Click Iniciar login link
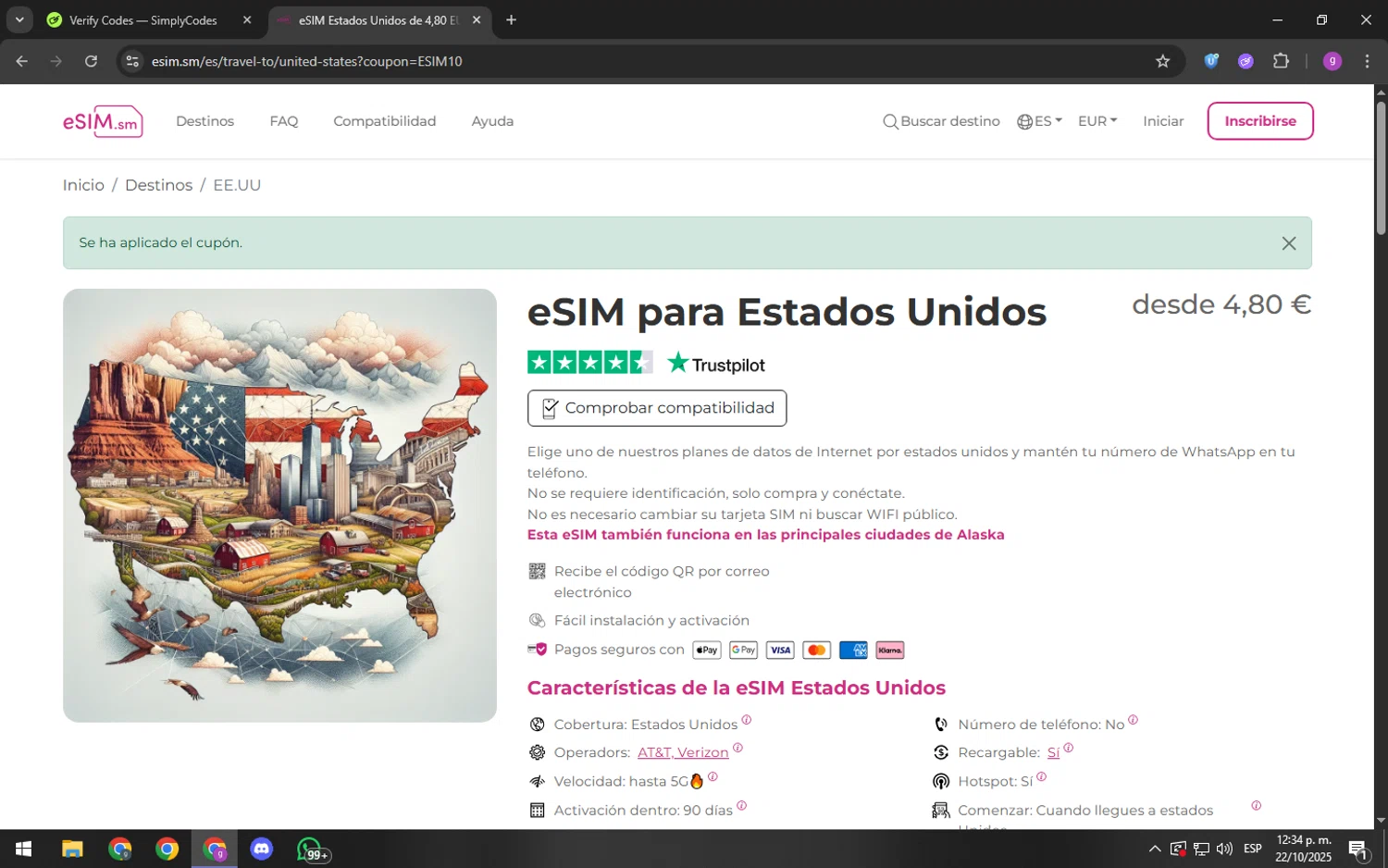This screenshot has width=1388, height=868. [1163, 121]
